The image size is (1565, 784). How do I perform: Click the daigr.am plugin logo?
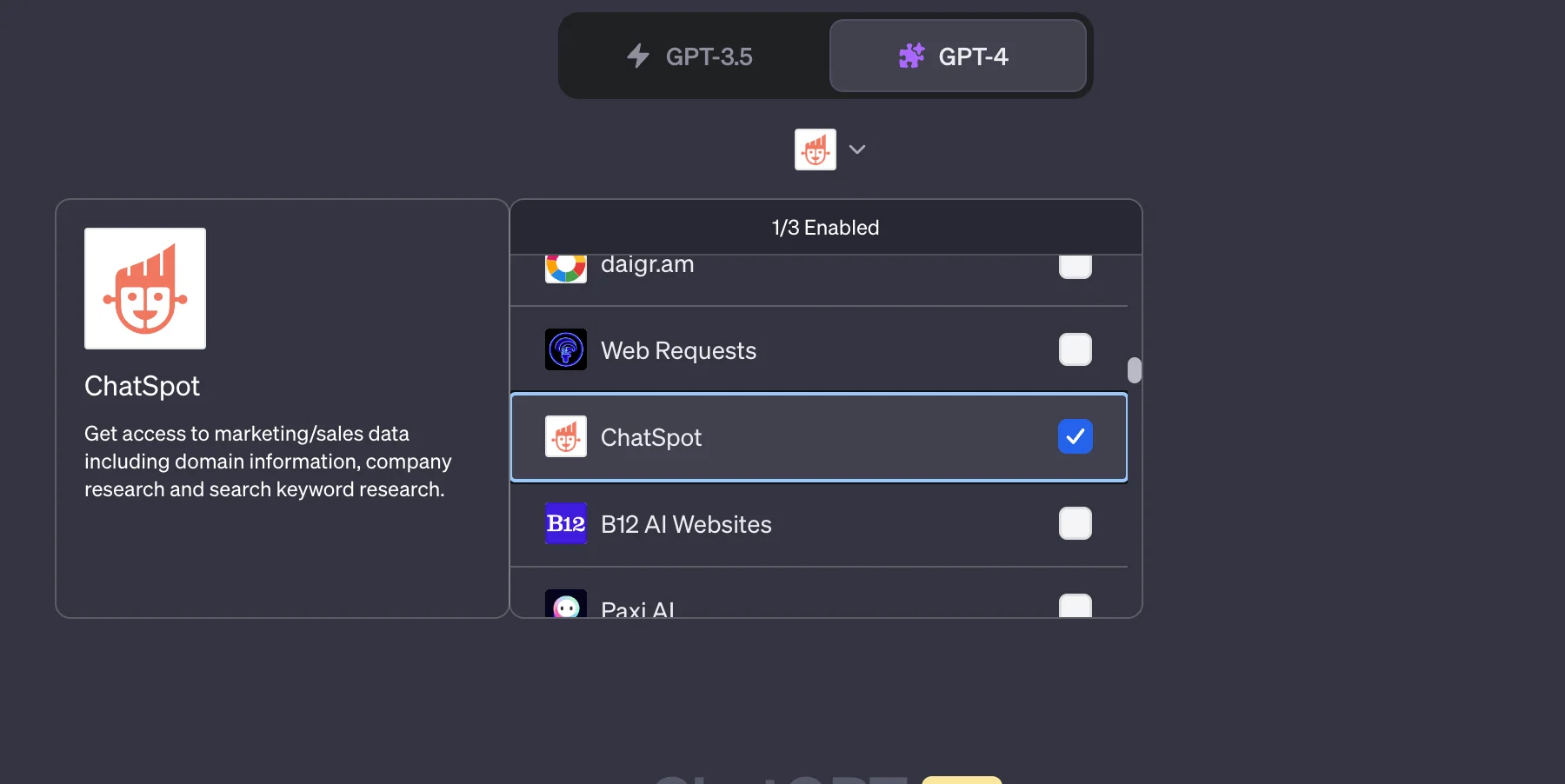coord(566,268)
